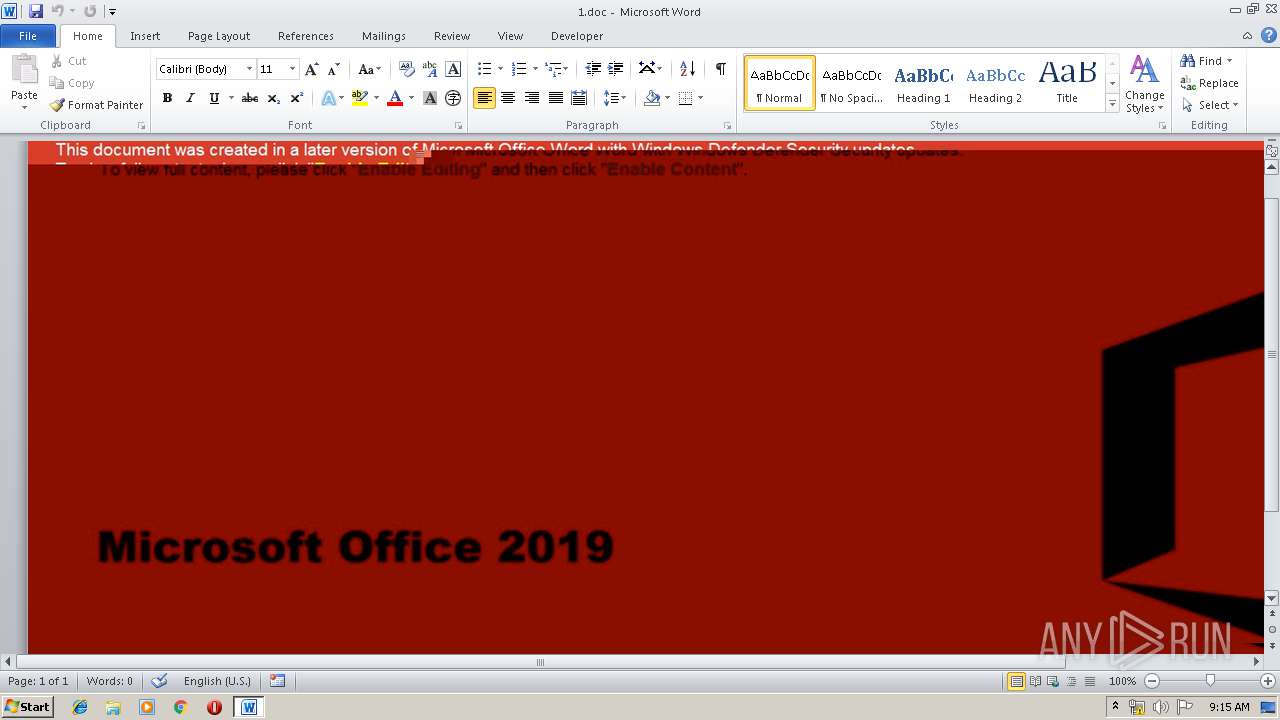The height and width of the screenshot is (720, 1280).
Task: Click Grow Font icon
Action: (312, 69)
